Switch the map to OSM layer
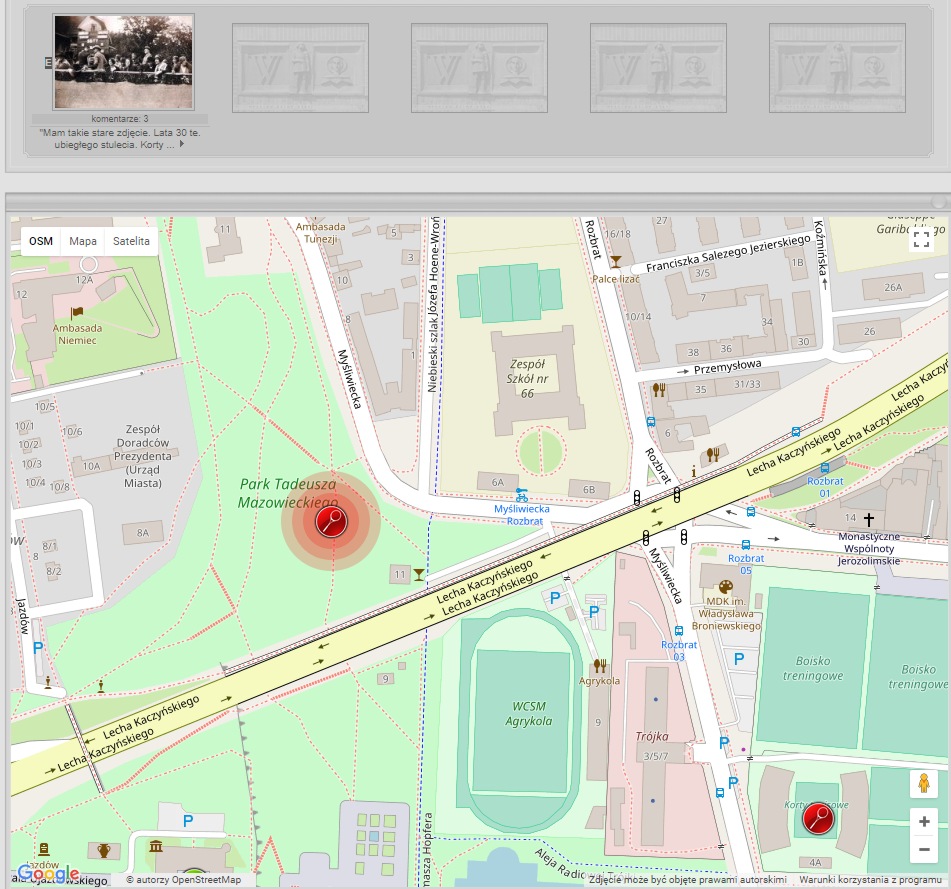Image resolution: width=951 pixels, height=889 pixels. tap(41, 241)
